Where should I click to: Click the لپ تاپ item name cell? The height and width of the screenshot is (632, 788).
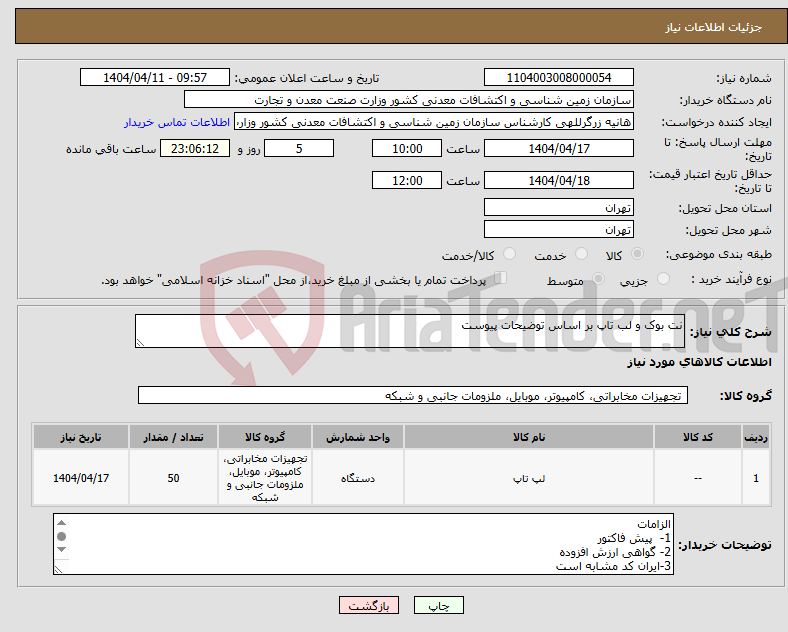pyautogui.click(x=529, y=478)
